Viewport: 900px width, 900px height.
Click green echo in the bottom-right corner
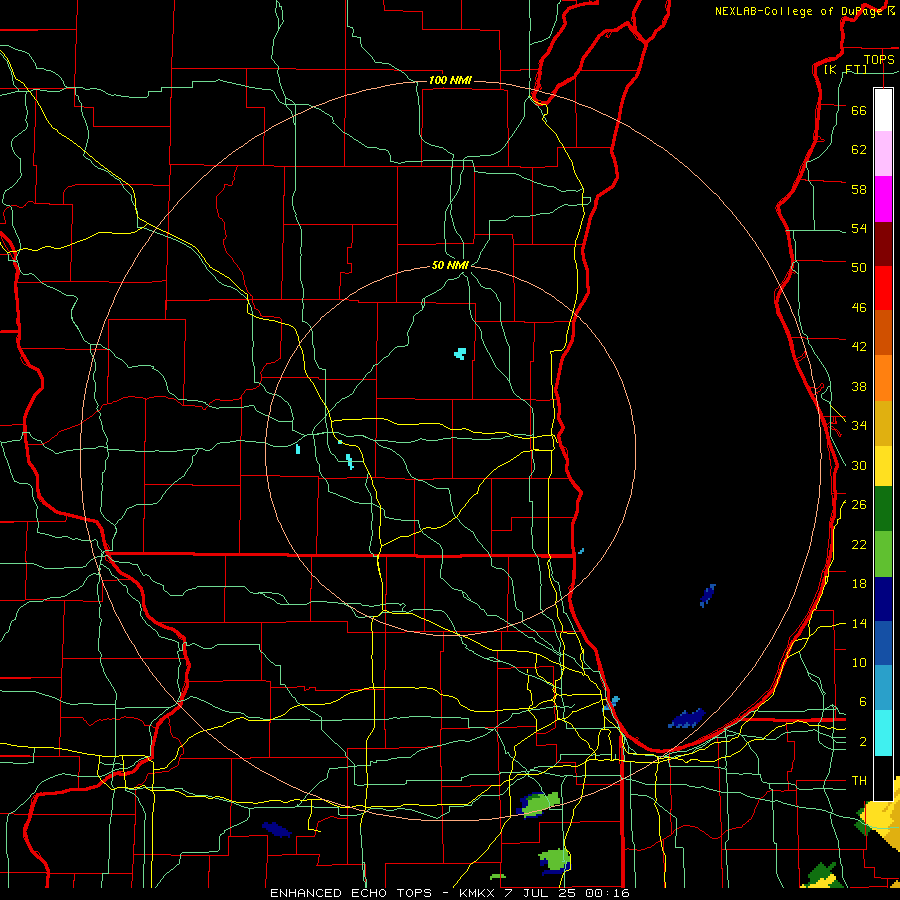point(822,875)
